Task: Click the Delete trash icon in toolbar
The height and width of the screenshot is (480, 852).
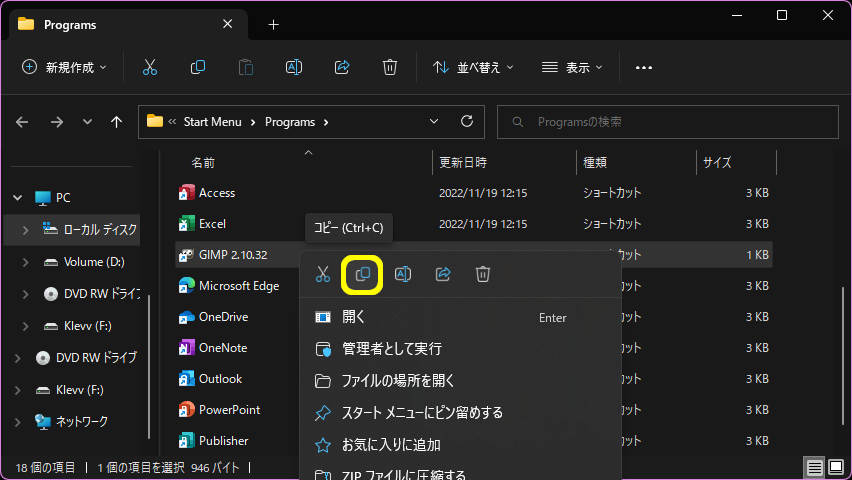Action: pos(390,67)
